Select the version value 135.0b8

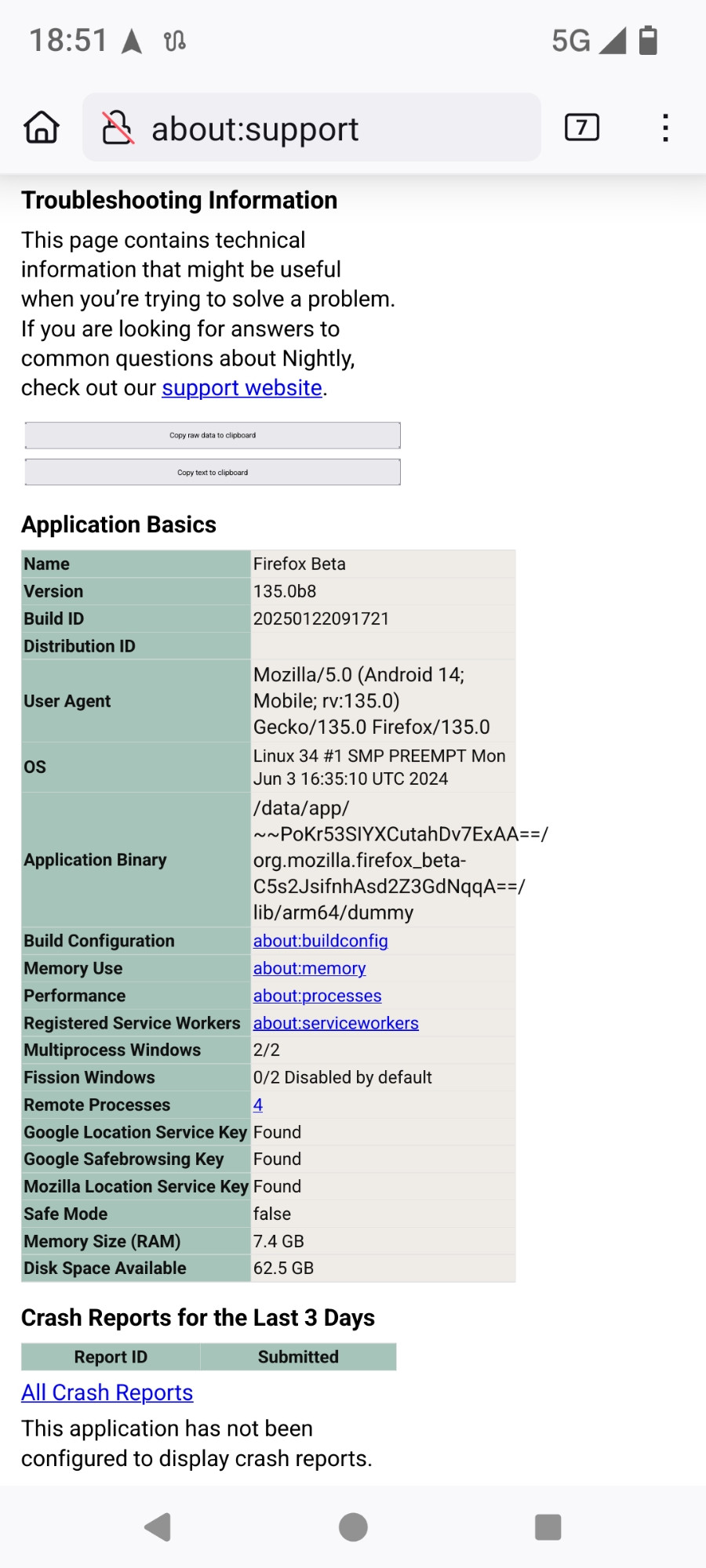(285, 591)
